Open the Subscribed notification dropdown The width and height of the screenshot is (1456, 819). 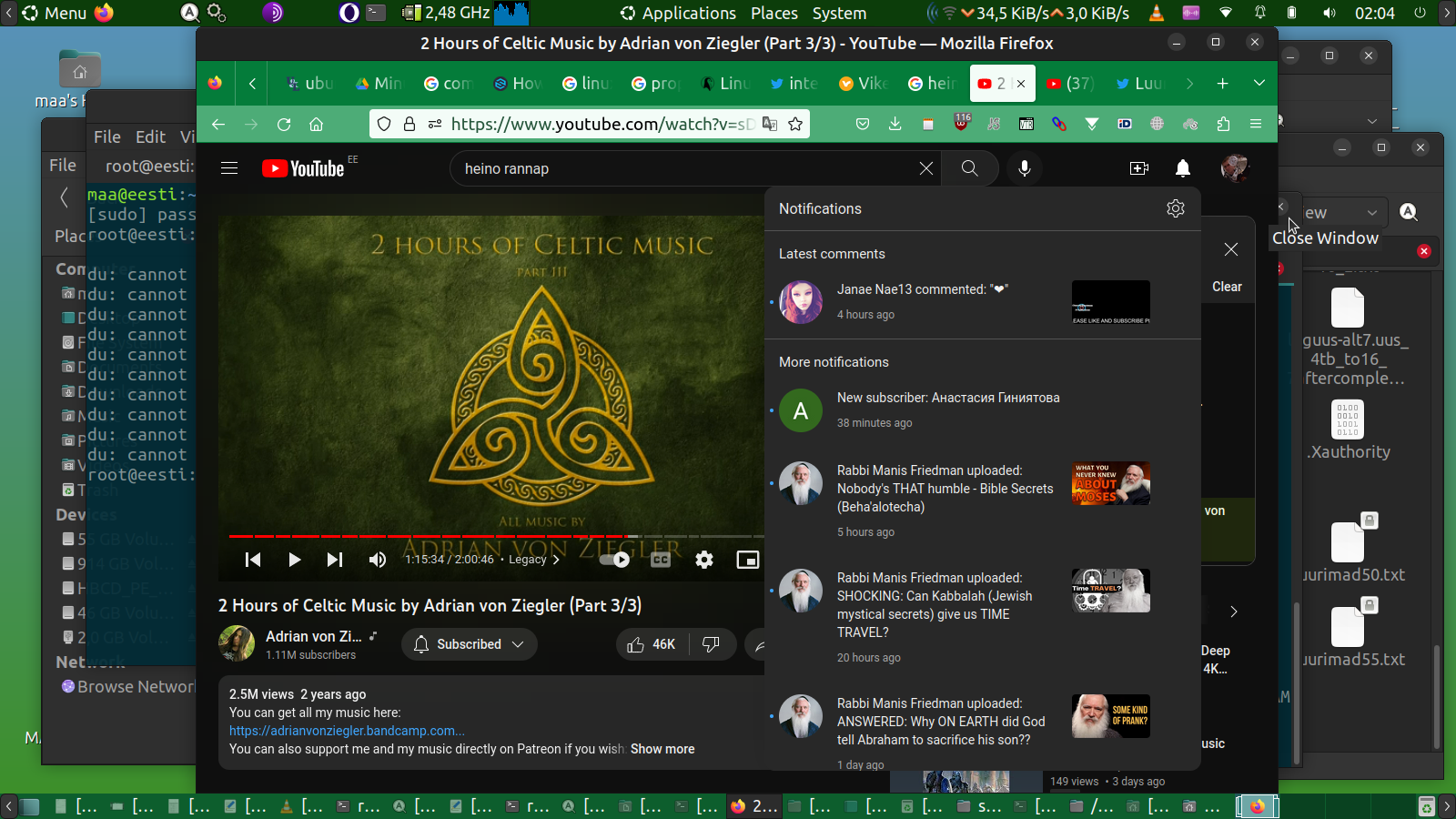(x=470, y=644)
